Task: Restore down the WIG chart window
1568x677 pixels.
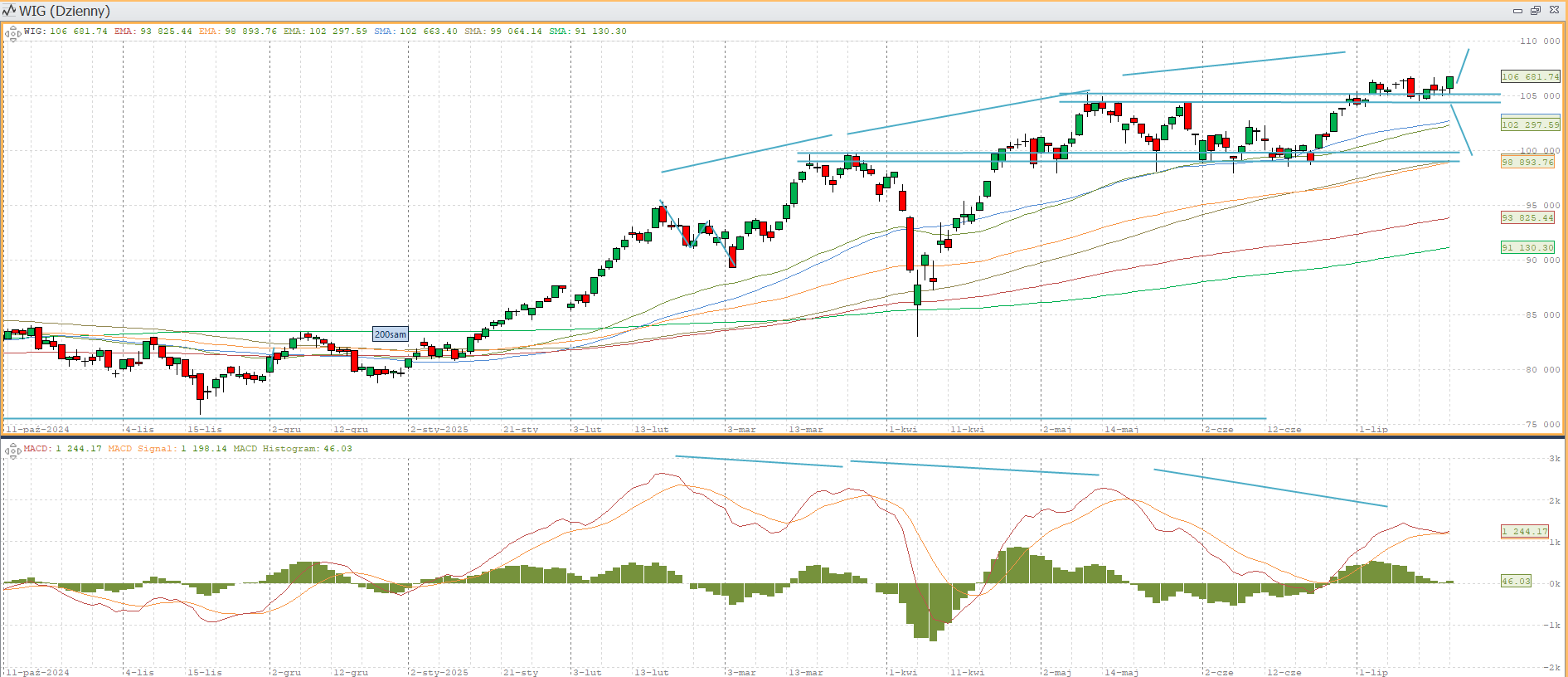Action: (x=1535, y=11)
